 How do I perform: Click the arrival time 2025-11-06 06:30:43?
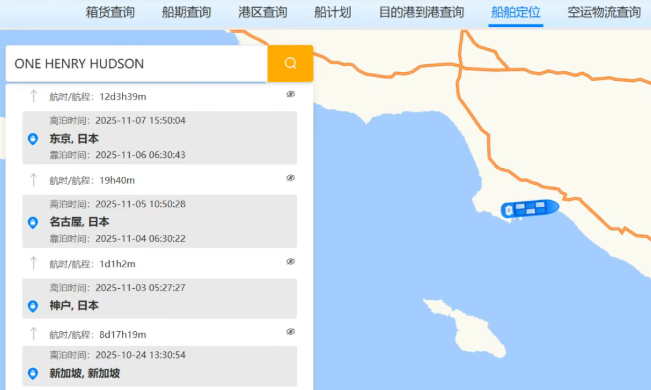[x=140, y=155]
